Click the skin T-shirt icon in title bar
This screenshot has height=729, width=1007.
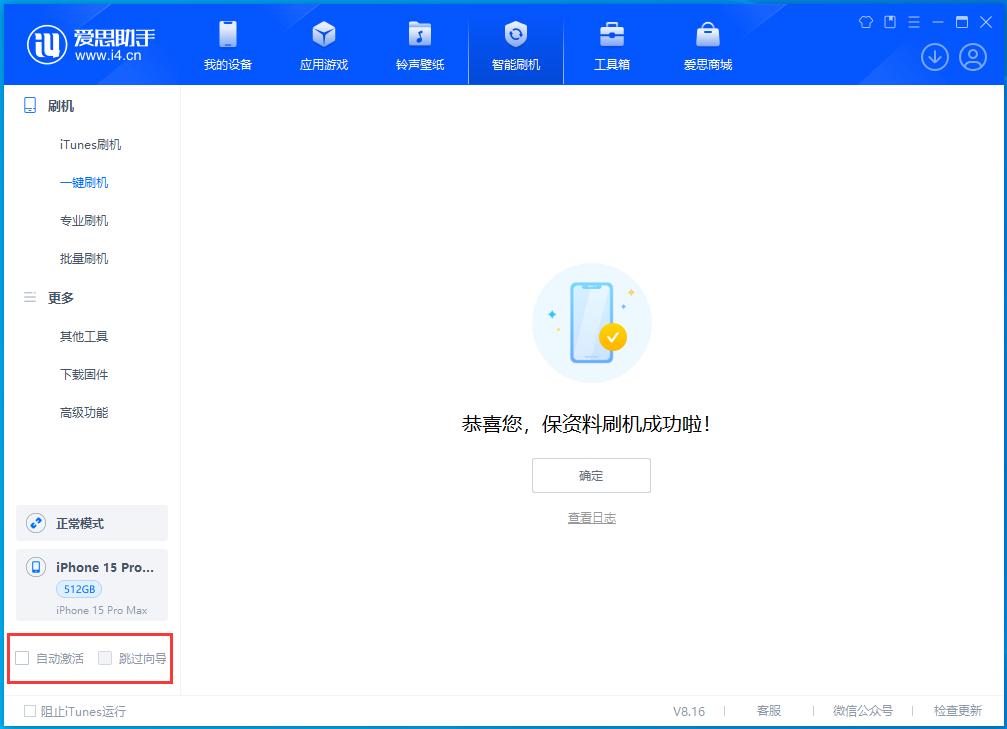tap(866, 22)
